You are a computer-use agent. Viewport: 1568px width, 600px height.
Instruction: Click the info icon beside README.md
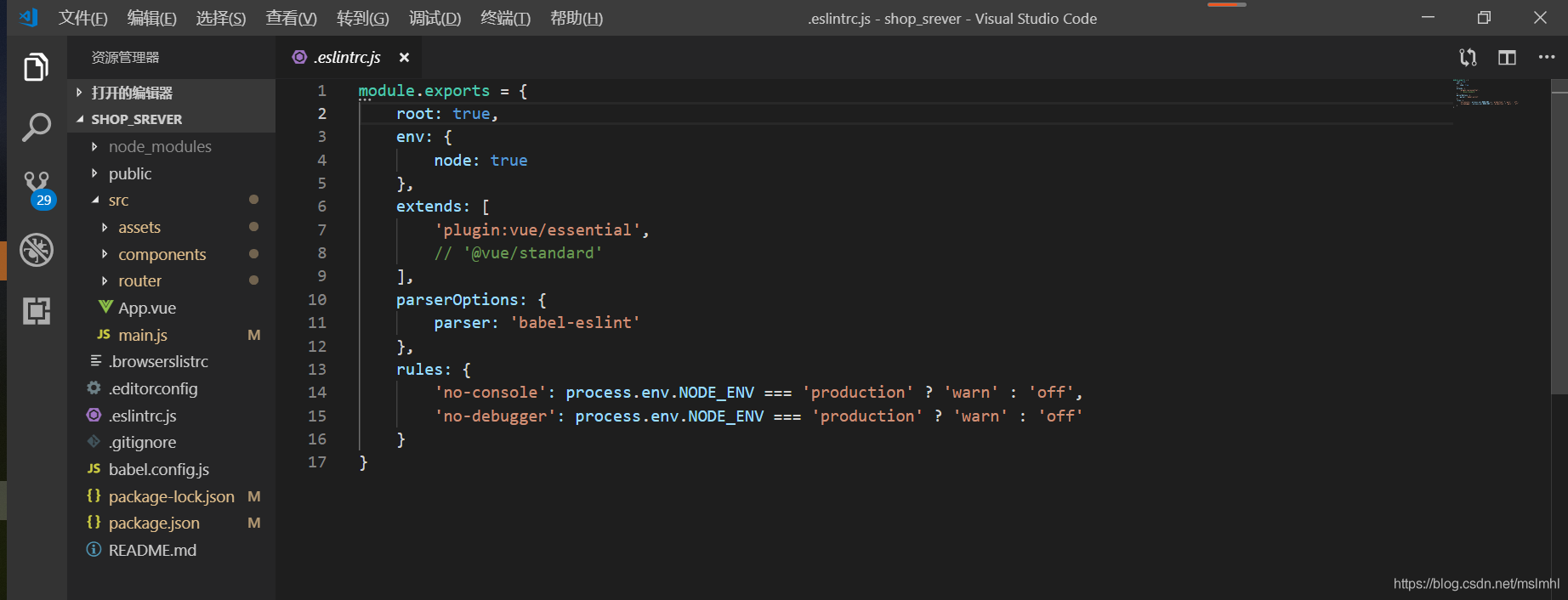point(94,549)
